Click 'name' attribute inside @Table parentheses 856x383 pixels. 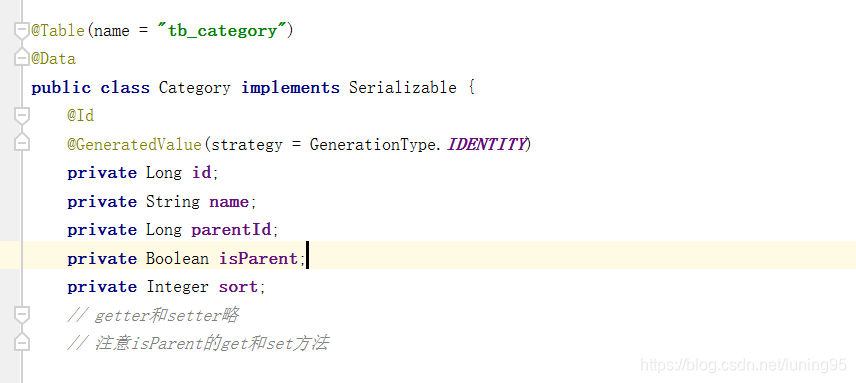point(111,31)
